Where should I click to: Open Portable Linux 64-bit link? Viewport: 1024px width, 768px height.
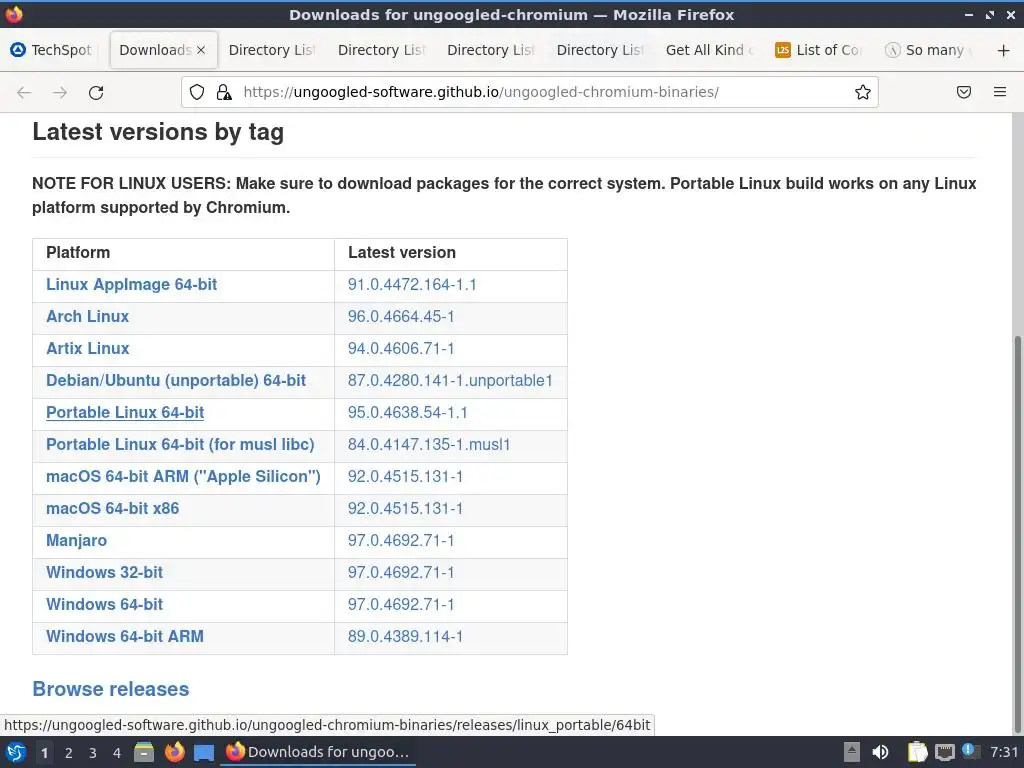[x=125, y=413]
